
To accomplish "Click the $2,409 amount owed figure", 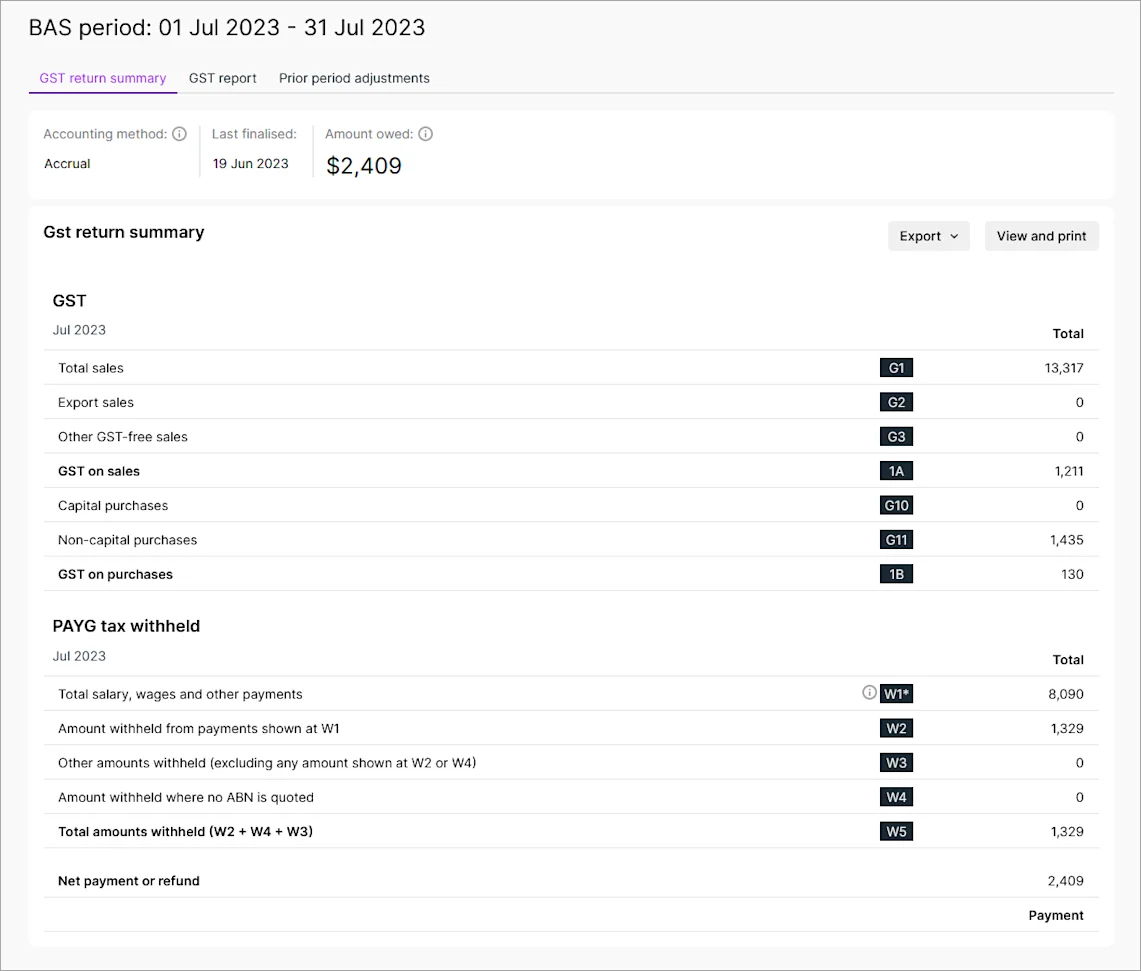I will click(364, 166).
